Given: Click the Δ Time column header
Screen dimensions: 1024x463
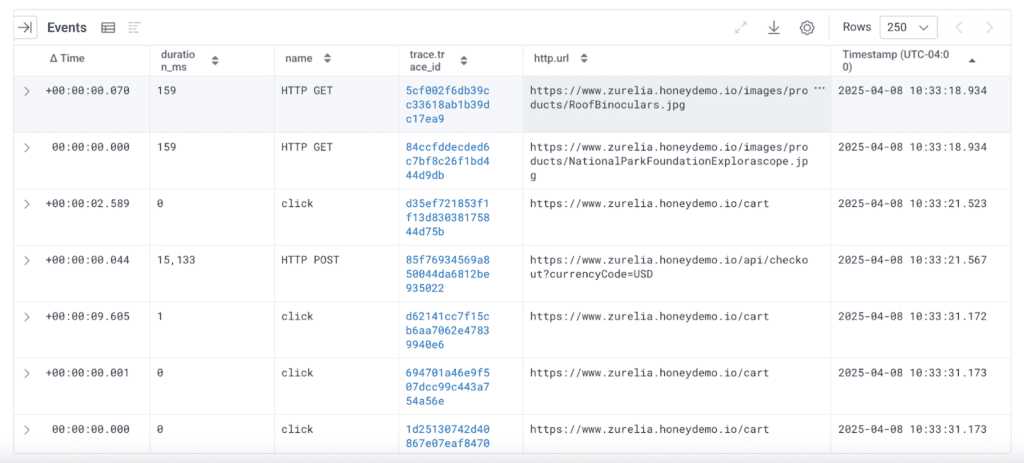Looking at the screenshot, I should [67, 59].
